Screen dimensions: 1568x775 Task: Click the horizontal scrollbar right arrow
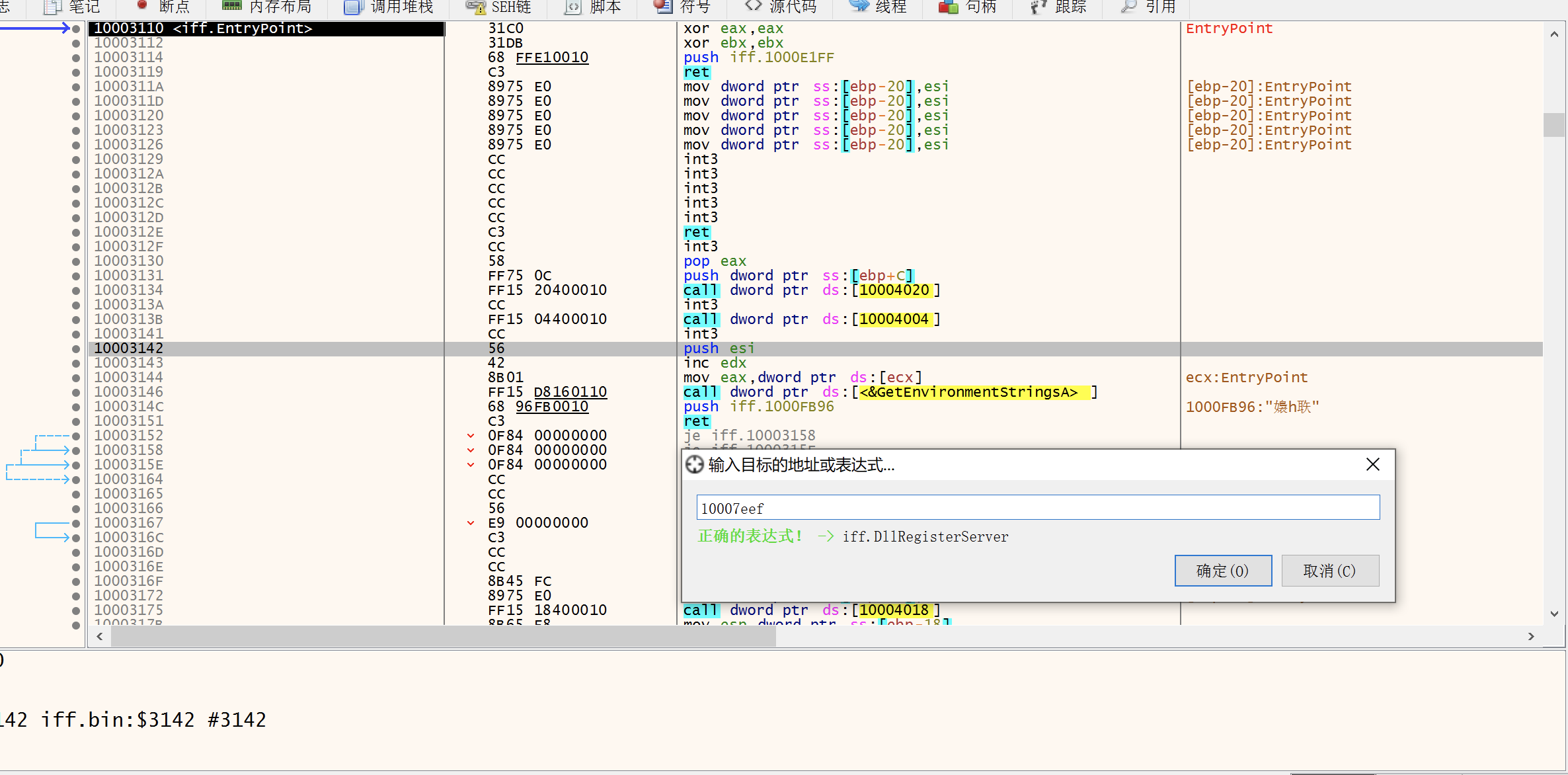pyautogui.click(x=1531, y=636)
